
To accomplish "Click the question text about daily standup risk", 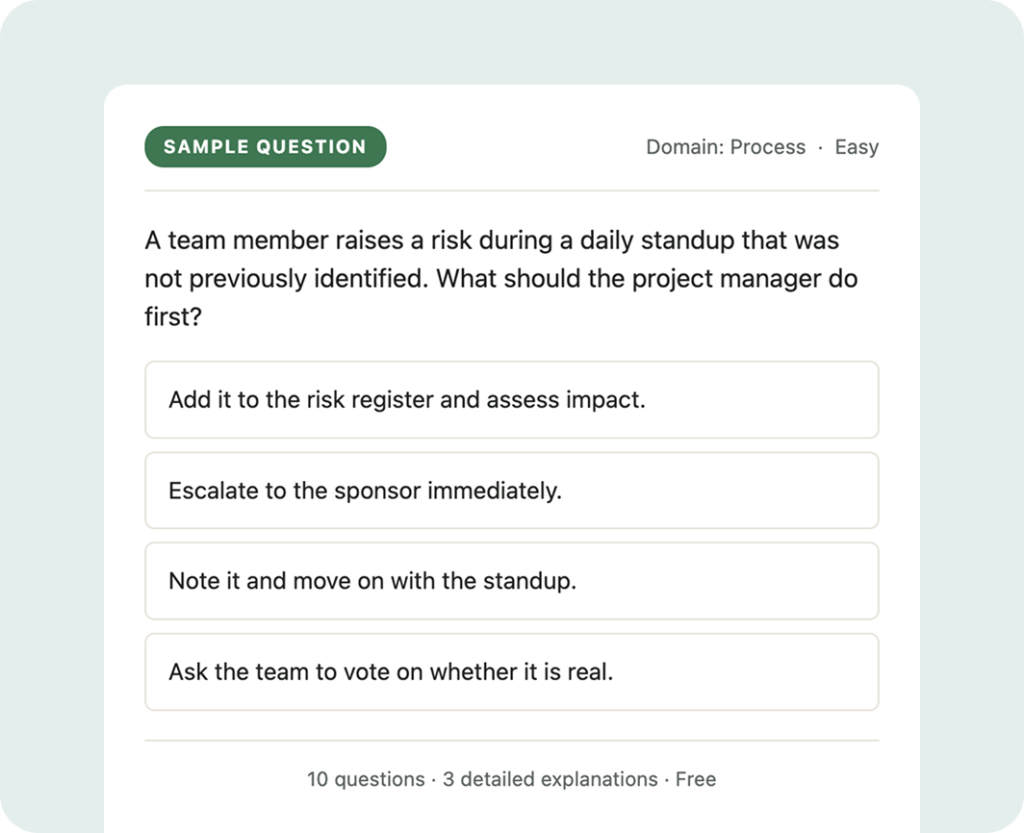I will click(x=501, y=279).
